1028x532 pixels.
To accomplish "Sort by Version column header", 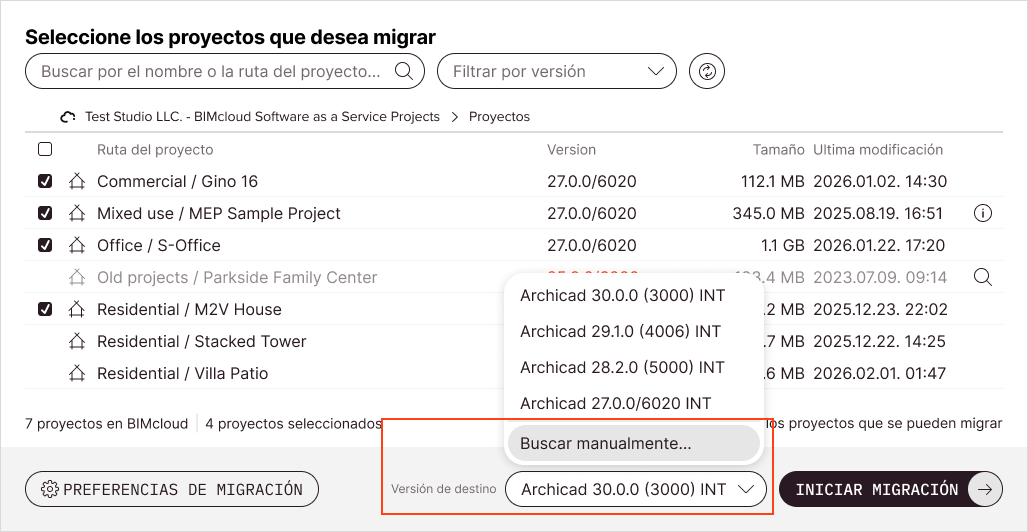I will 572,150.
